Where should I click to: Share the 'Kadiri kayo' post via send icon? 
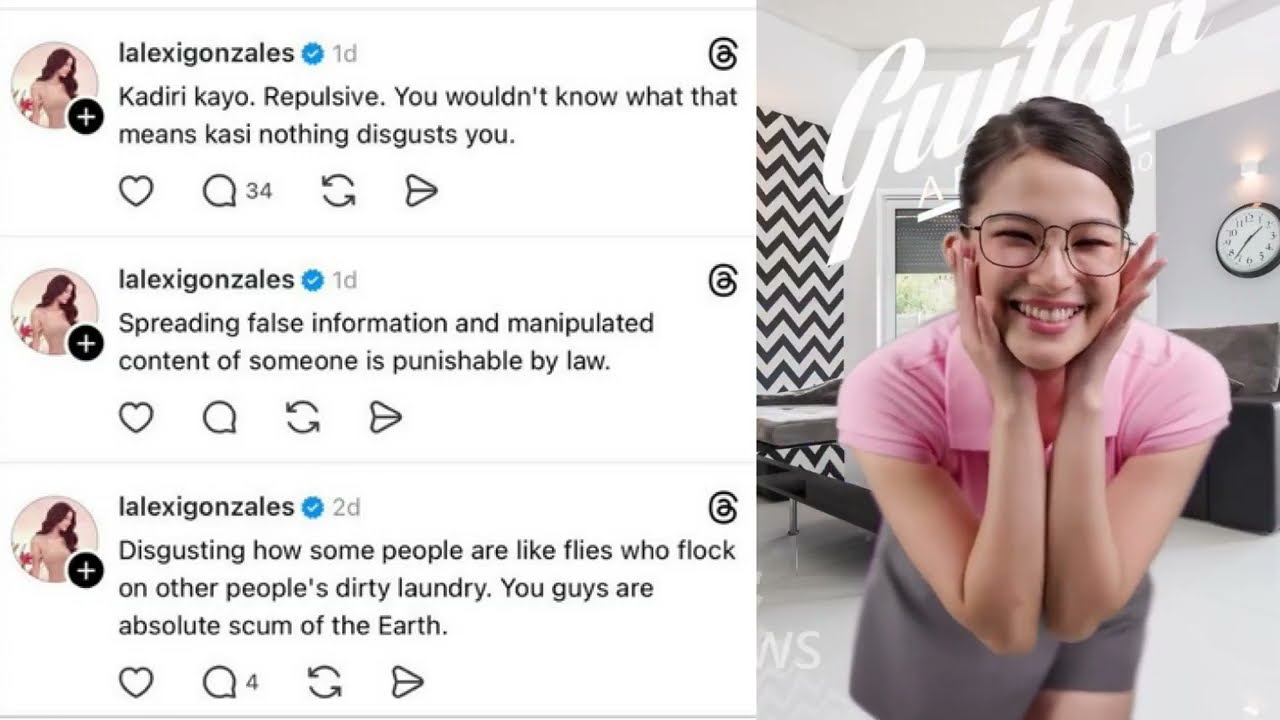422,191
